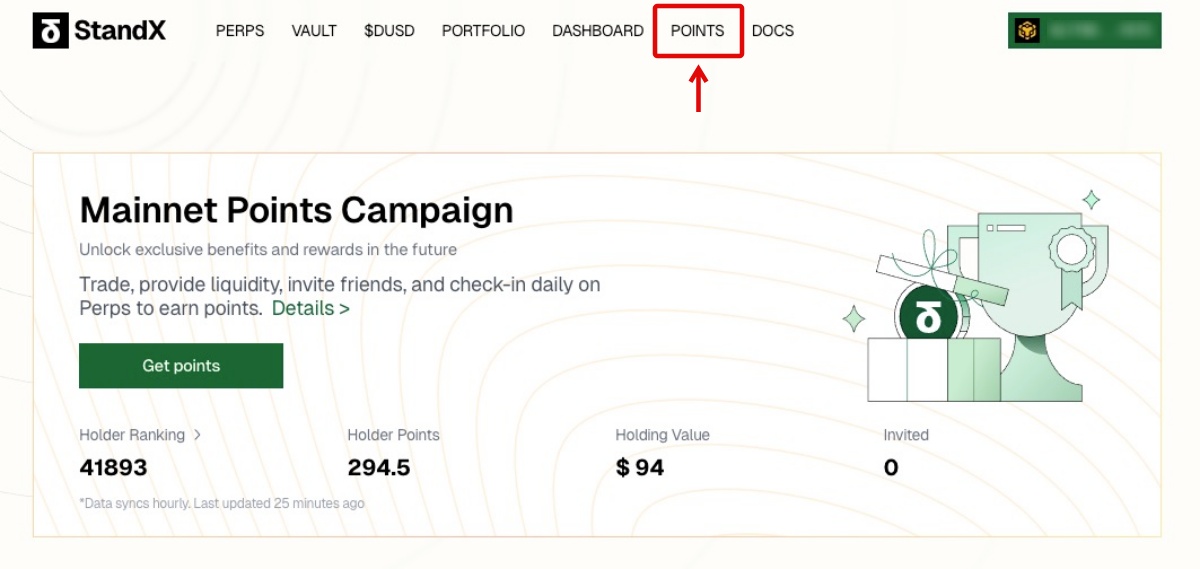The width and height of the screenshot is (1200, 569).
Task: Click the StandX logo icon
Action: (50, 31)
